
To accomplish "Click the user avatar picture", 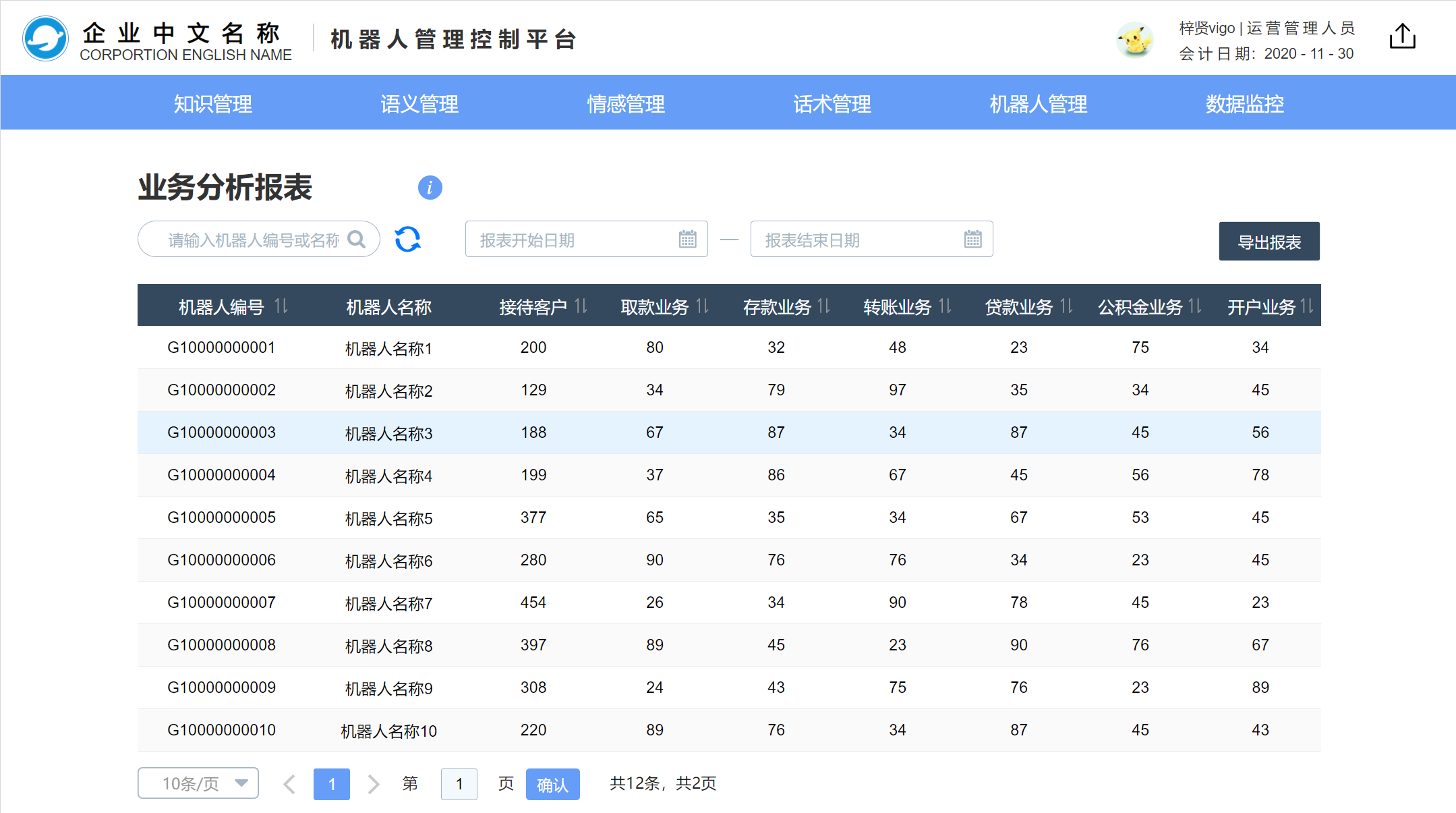I will (x=1135, y=40).
